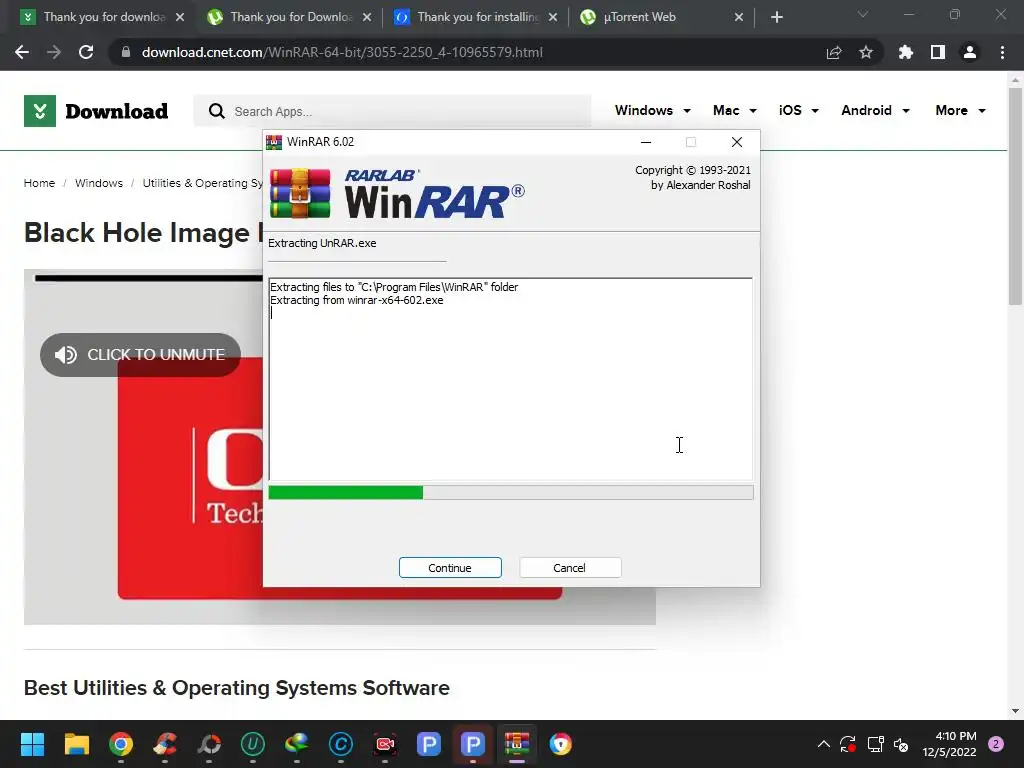The height and width of the screenshot is (768, 1024).
Task: Show hidden system tray icons
Action: click(824, 744)
